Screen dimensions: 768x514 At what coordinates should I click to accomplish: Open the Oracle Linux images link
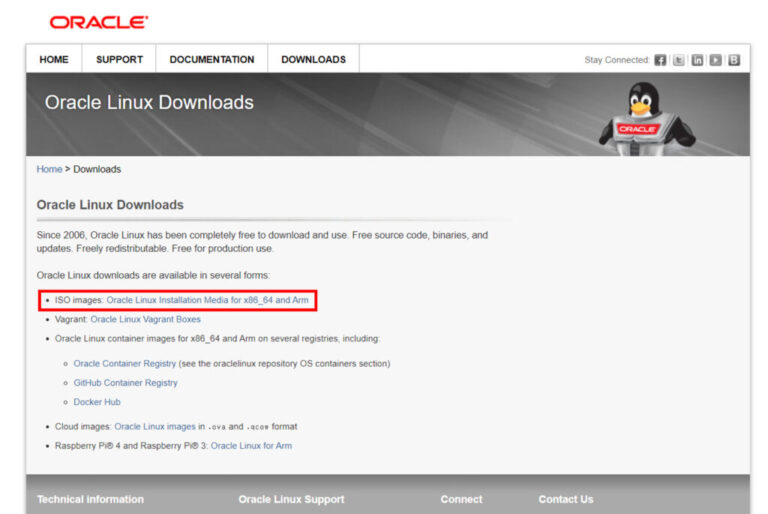pos(154,426)
